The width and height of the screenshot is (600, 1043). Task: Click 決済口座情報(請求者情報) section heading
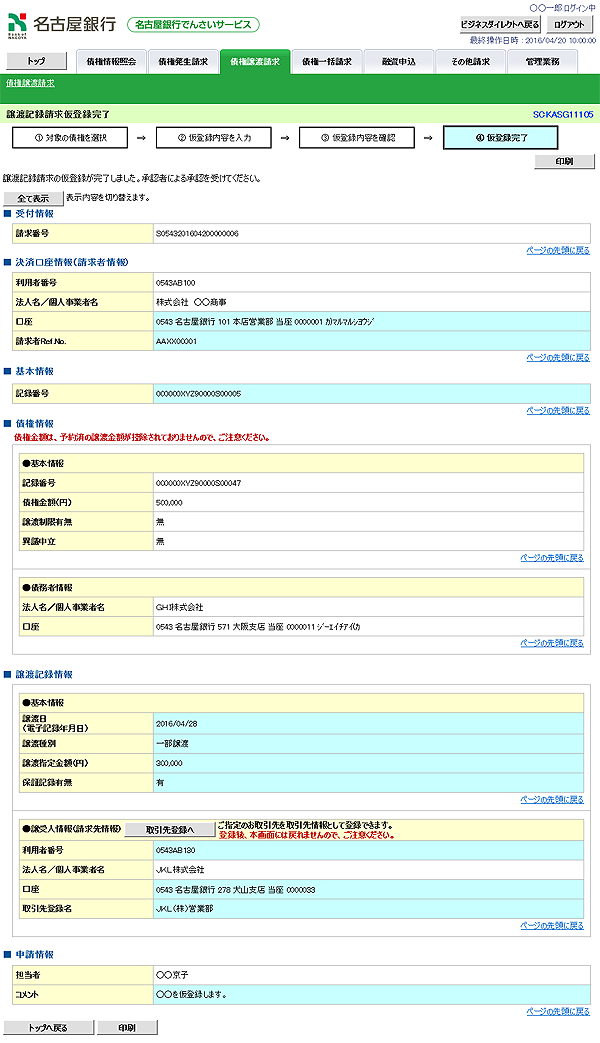click(x=72, y=263)
